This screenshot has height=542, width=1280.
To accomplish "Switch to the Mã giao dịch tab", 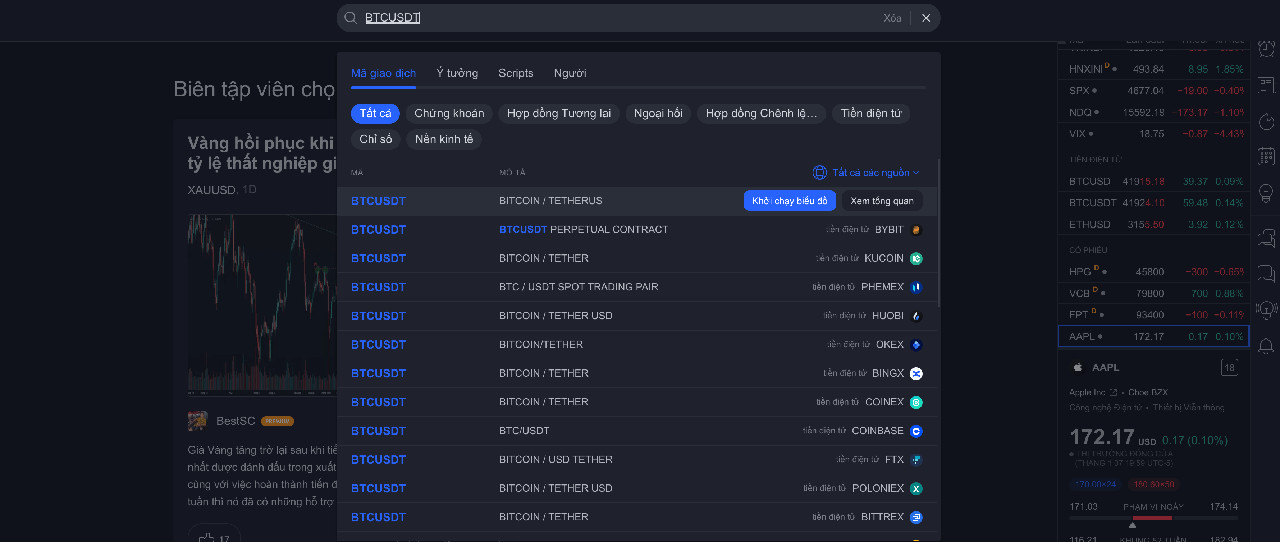I will point(383,73).
